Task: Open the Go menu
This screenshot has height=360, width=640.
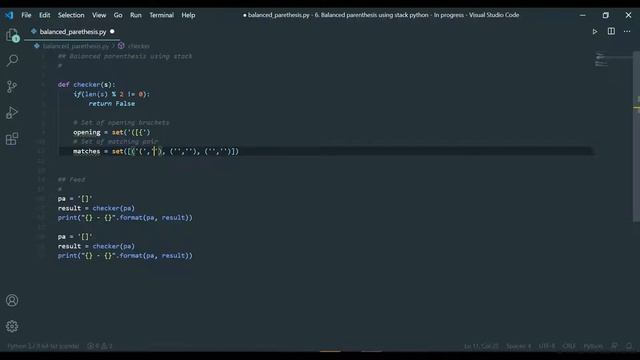Action: [118, 15]
